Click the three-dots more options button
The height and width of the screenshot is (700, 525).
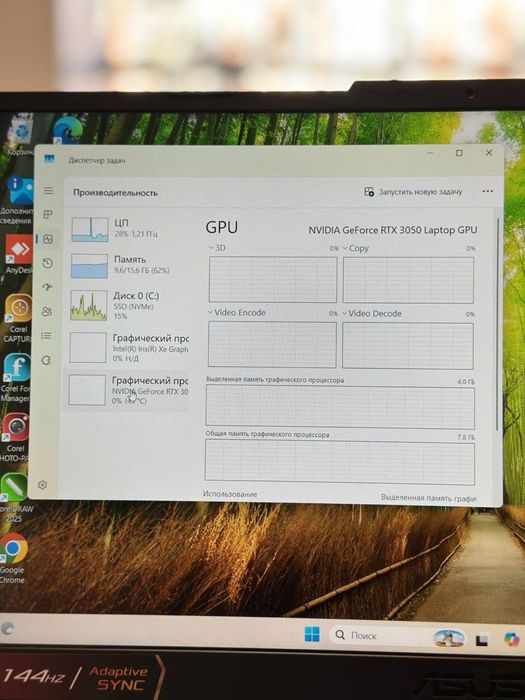coord(488,191)
